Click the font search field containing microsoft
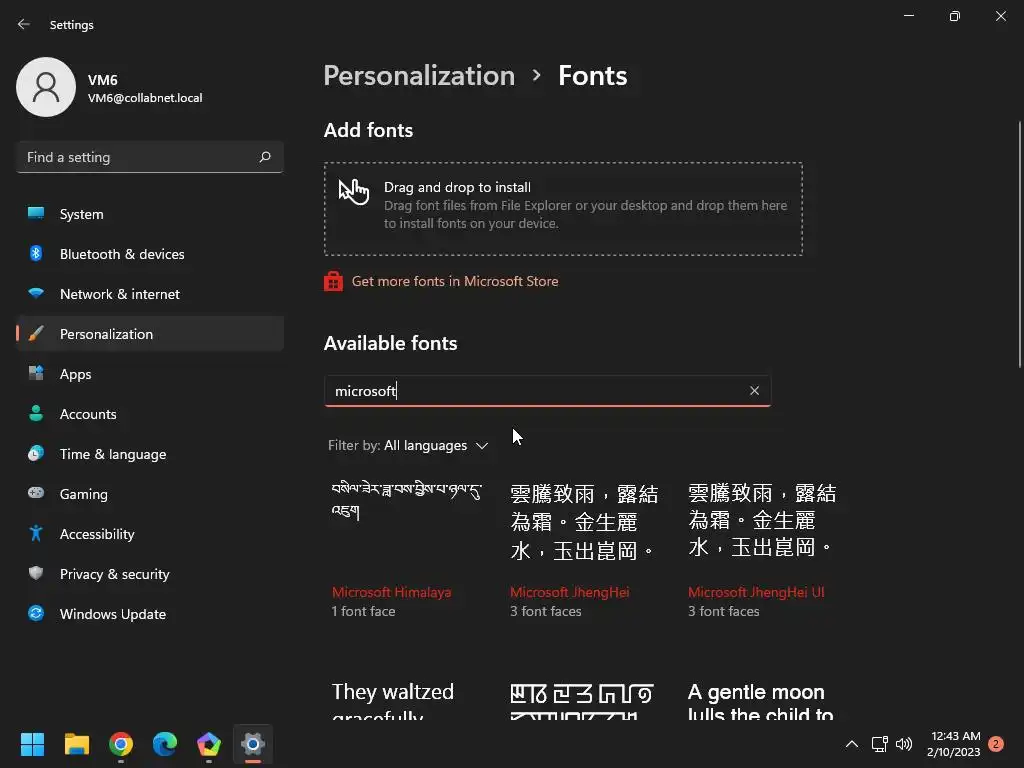1024x768 pixels. pyautogui.click(x=547, y=391)
